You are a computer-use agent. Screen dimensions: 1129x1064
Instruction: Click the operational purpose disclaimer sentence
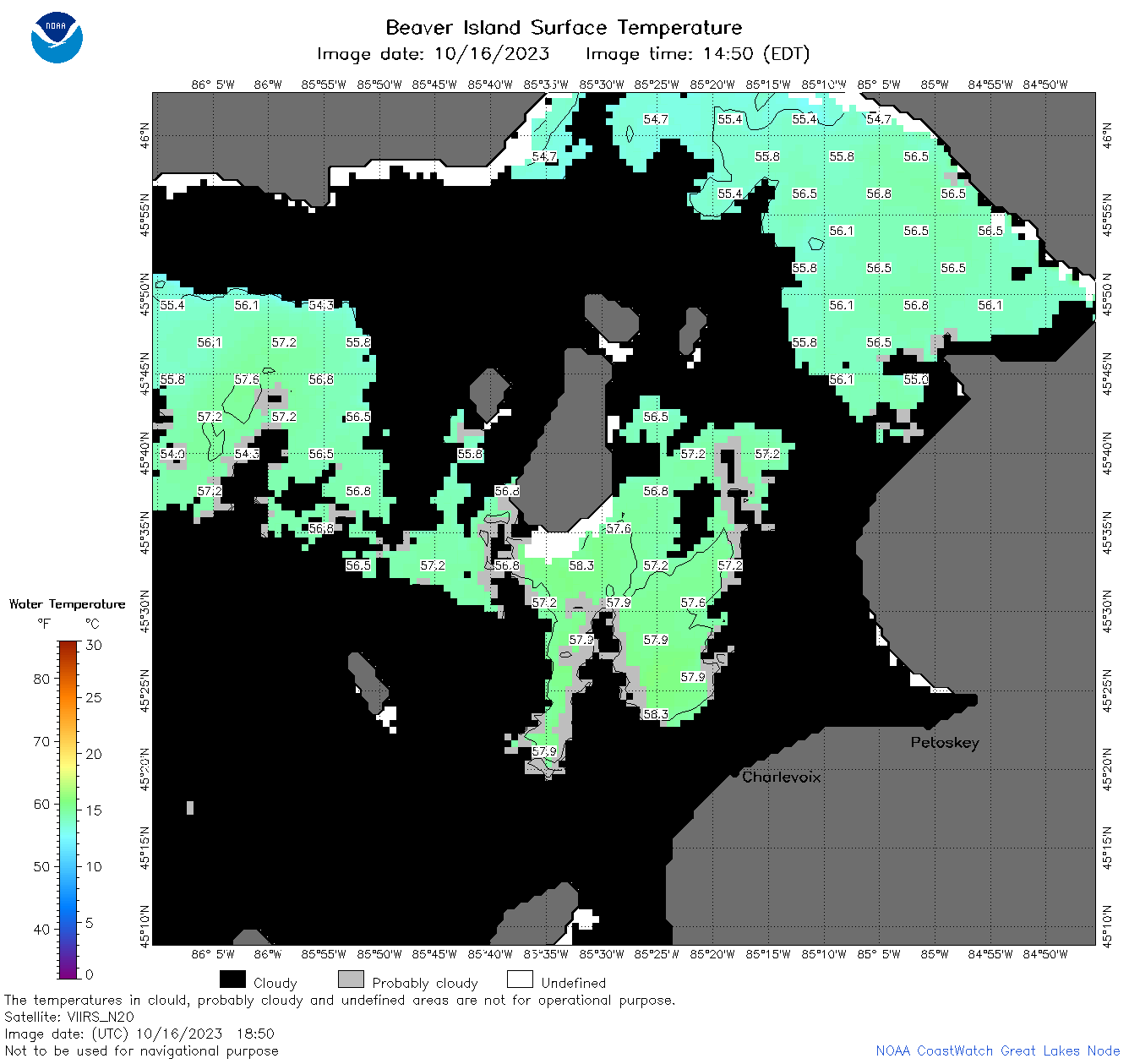[x=340, y=1000]
